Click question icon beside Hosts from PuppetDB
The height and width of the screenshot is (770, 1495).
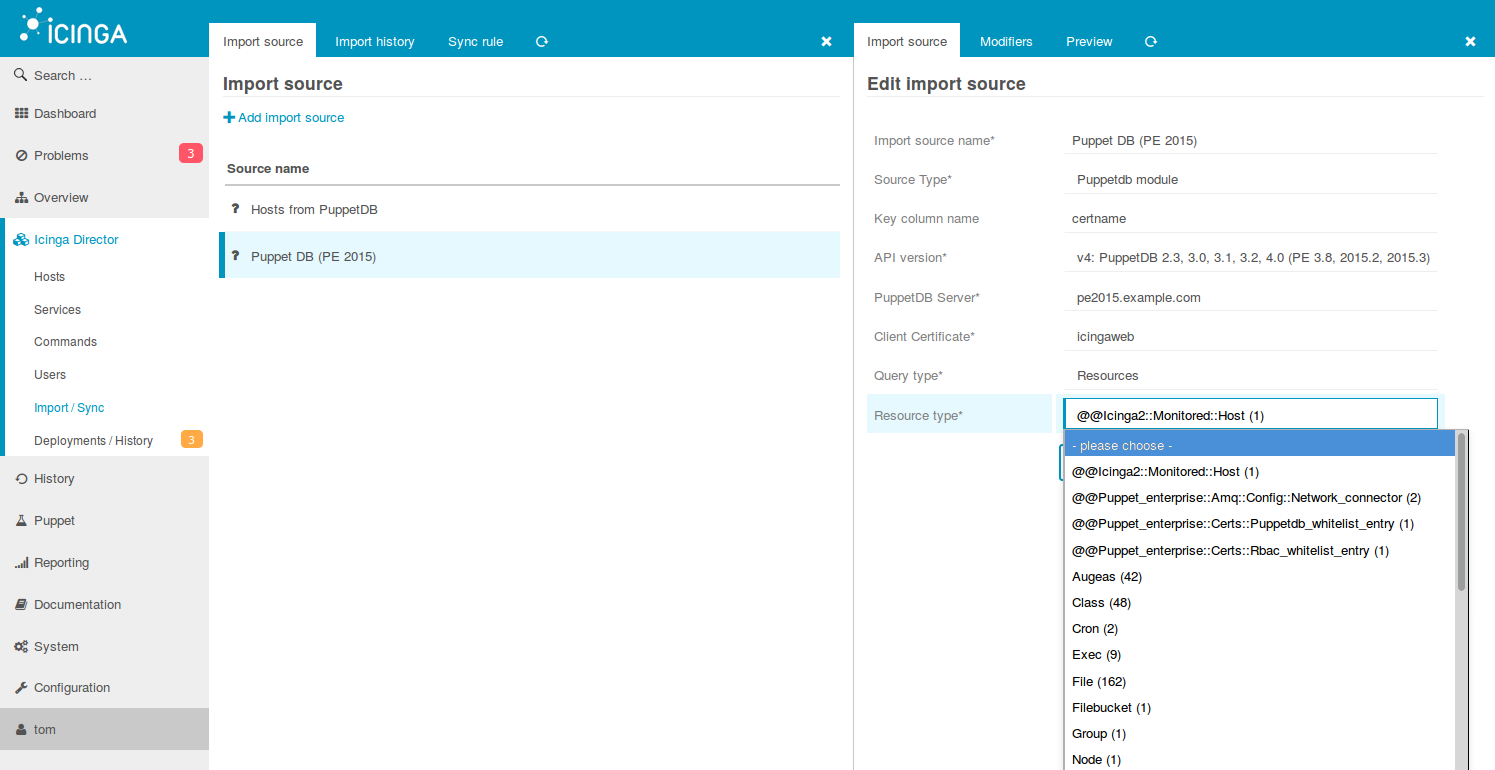236,209
